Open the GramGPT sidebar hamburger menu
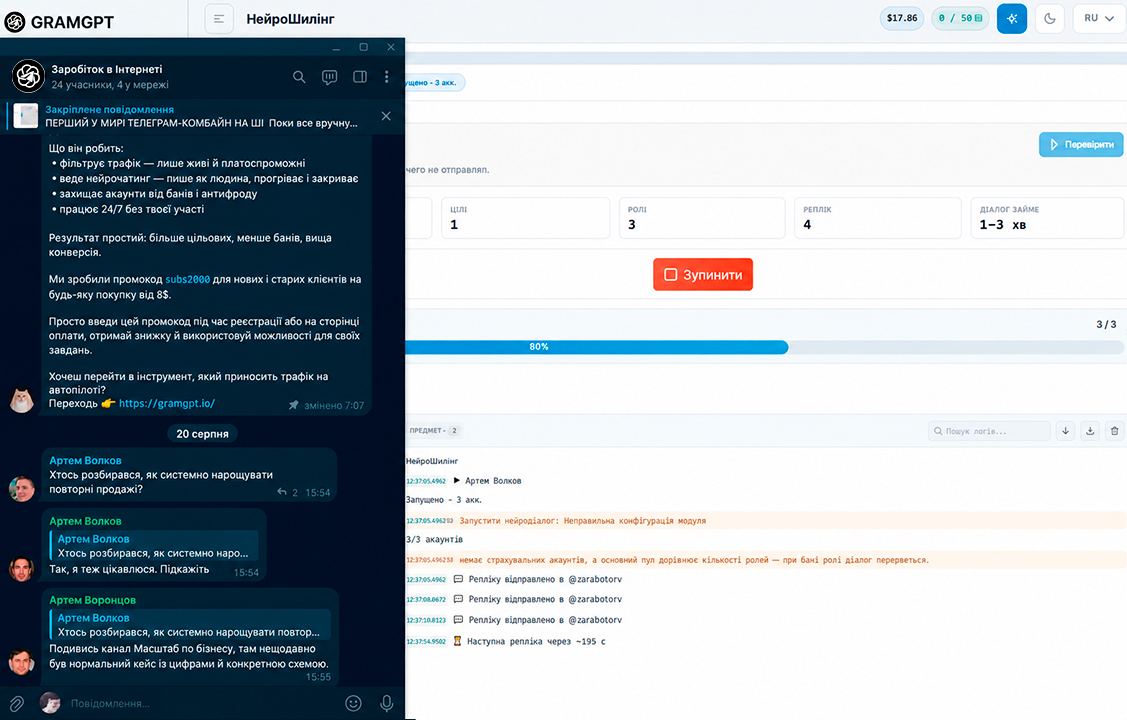The width and height of the screenshot is (1127, 720). [x=218, y=19]
